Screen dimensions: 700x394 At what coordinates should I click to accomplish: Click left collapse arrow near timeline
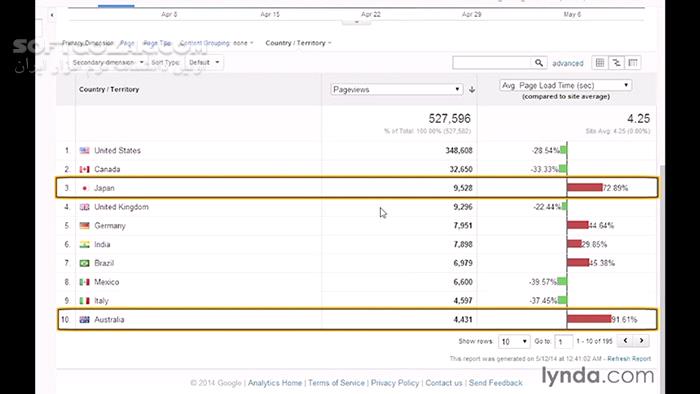click(x=52, y=15)
